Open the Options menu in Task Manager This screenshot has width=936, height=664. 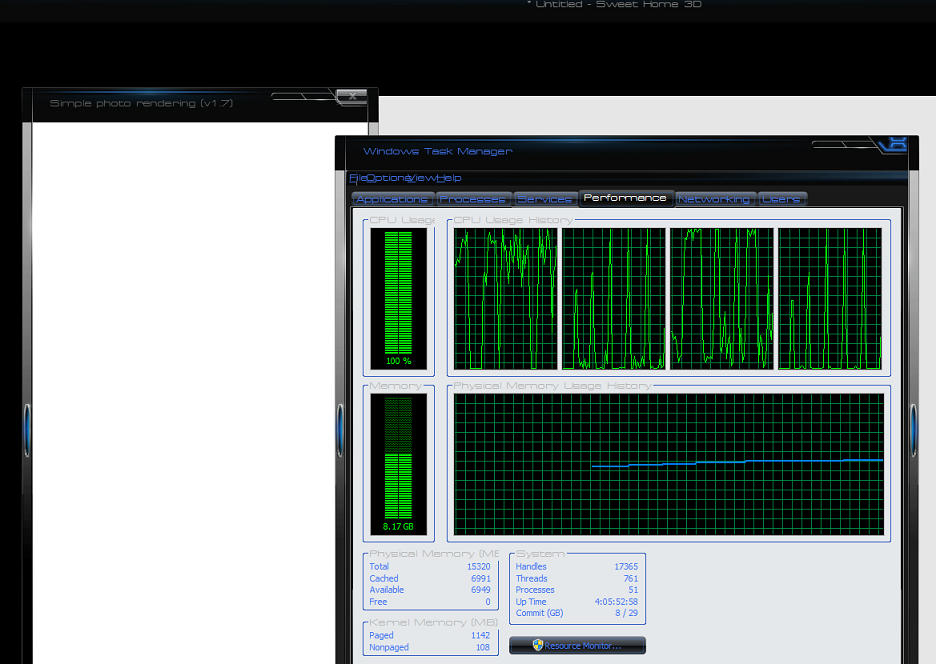[x=387, y=178]
